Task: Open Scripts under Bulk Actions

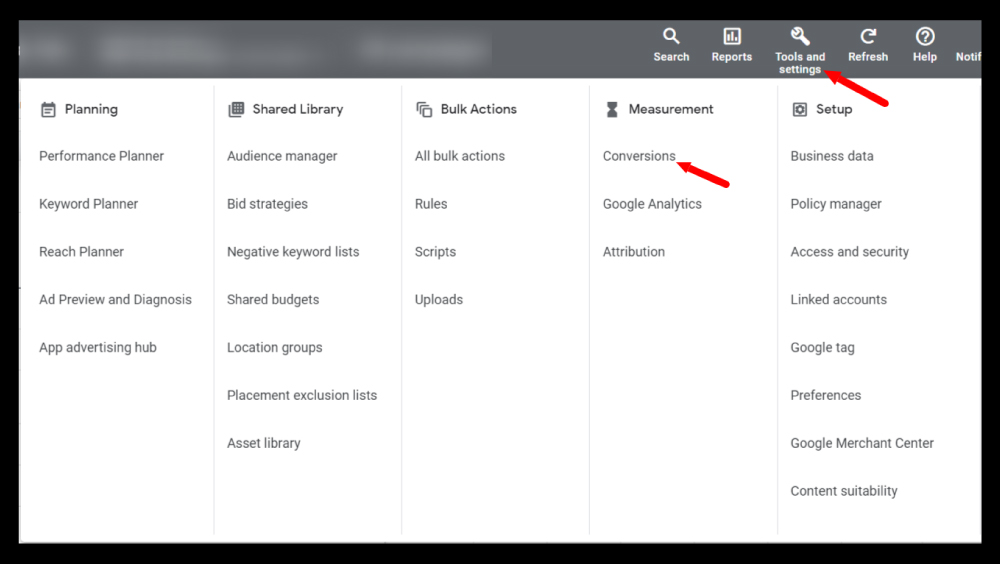Action: coord(435,252)
